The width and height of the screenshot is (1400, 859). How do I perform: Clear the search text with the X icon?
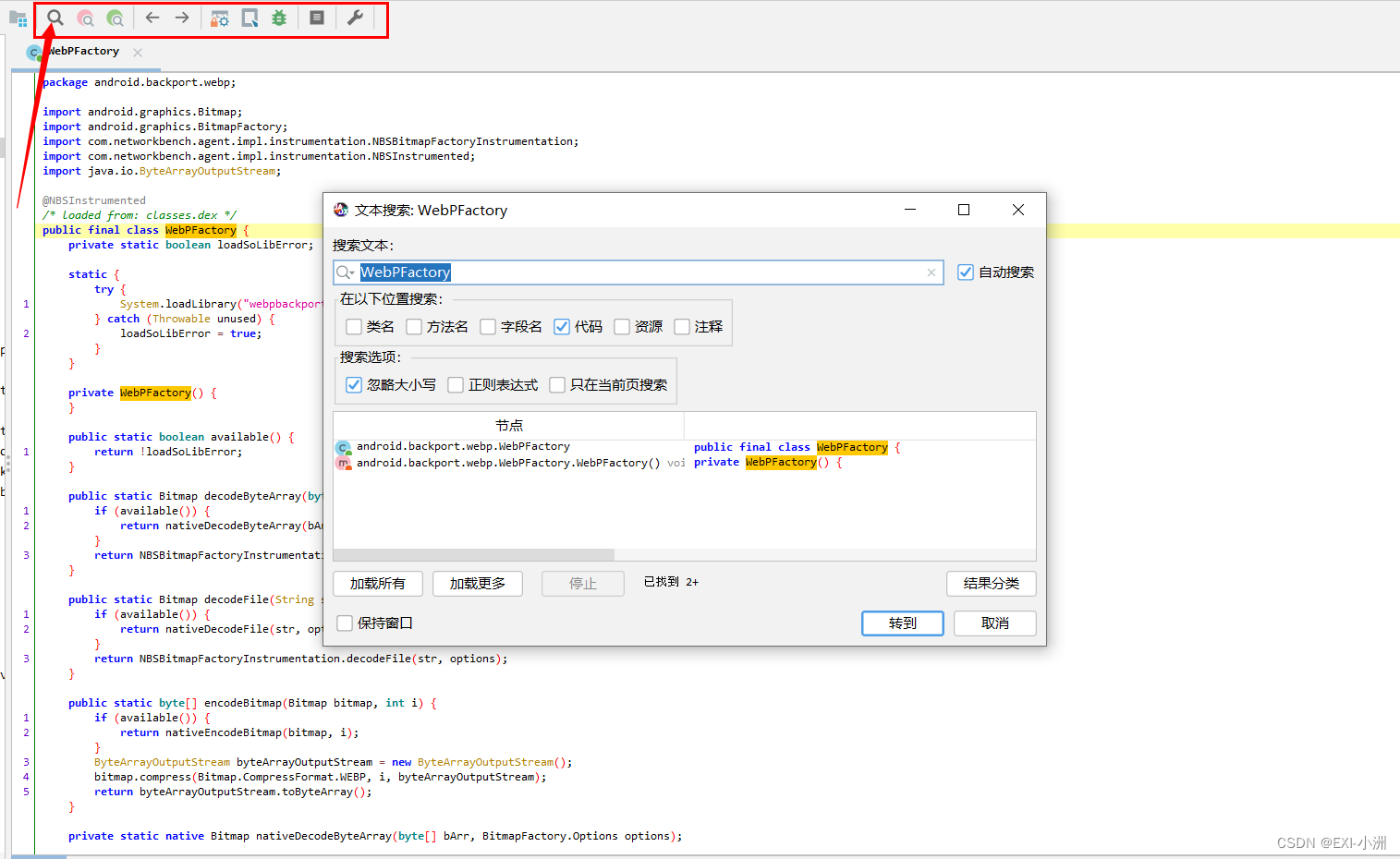(931, 272)
